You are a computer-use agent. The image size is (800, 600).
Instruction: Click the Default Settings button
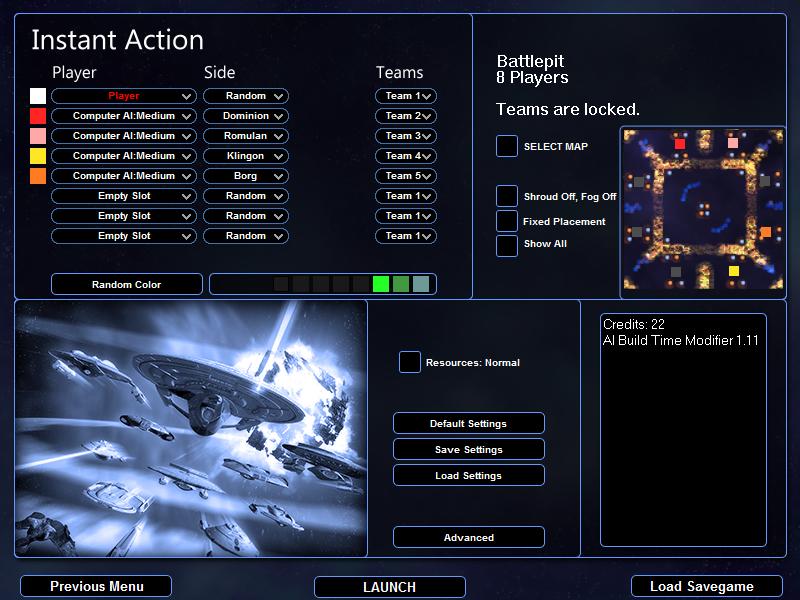(x=468, y=423)
